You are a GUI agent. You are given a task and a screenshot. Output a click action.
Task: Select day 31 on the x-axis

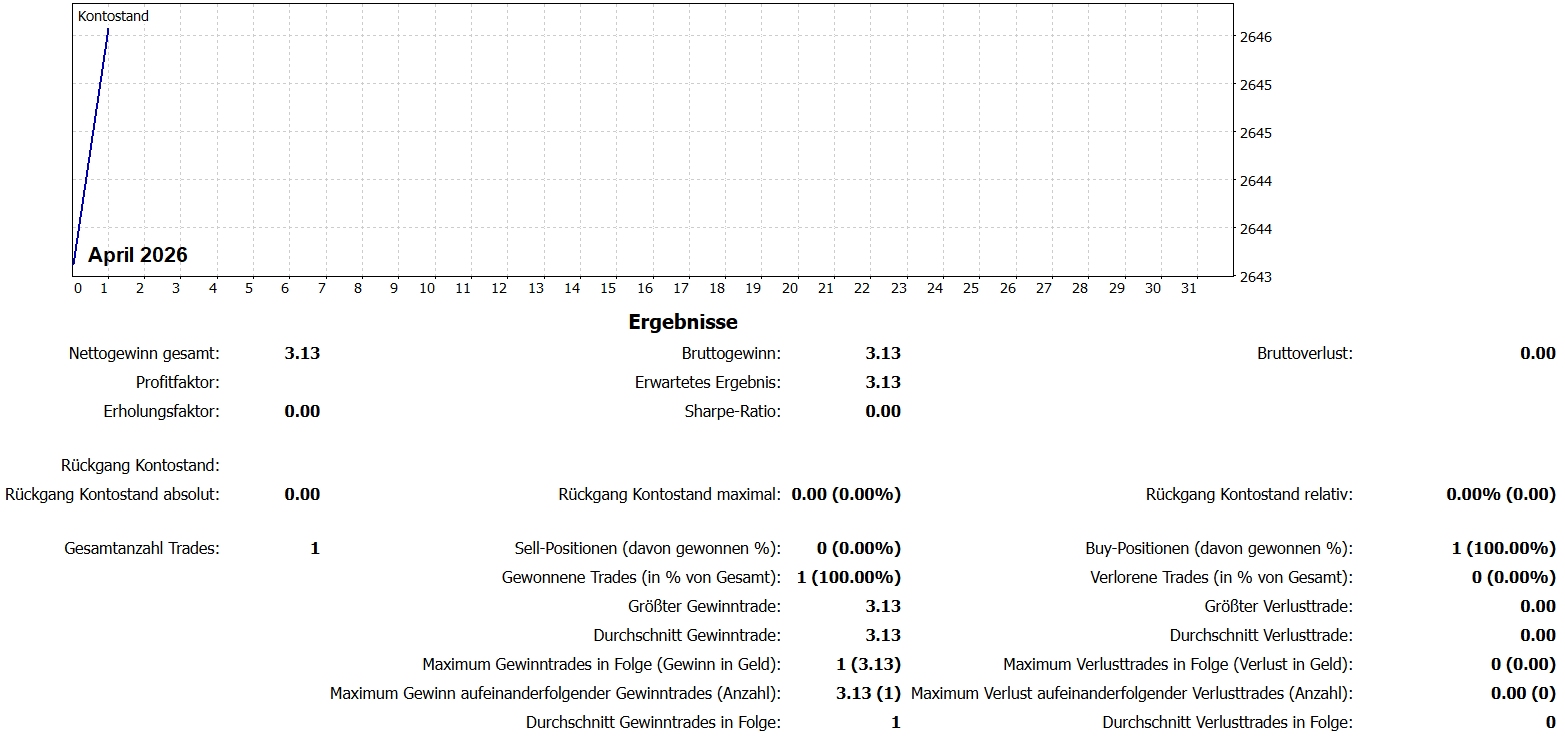click(1189, 288)
